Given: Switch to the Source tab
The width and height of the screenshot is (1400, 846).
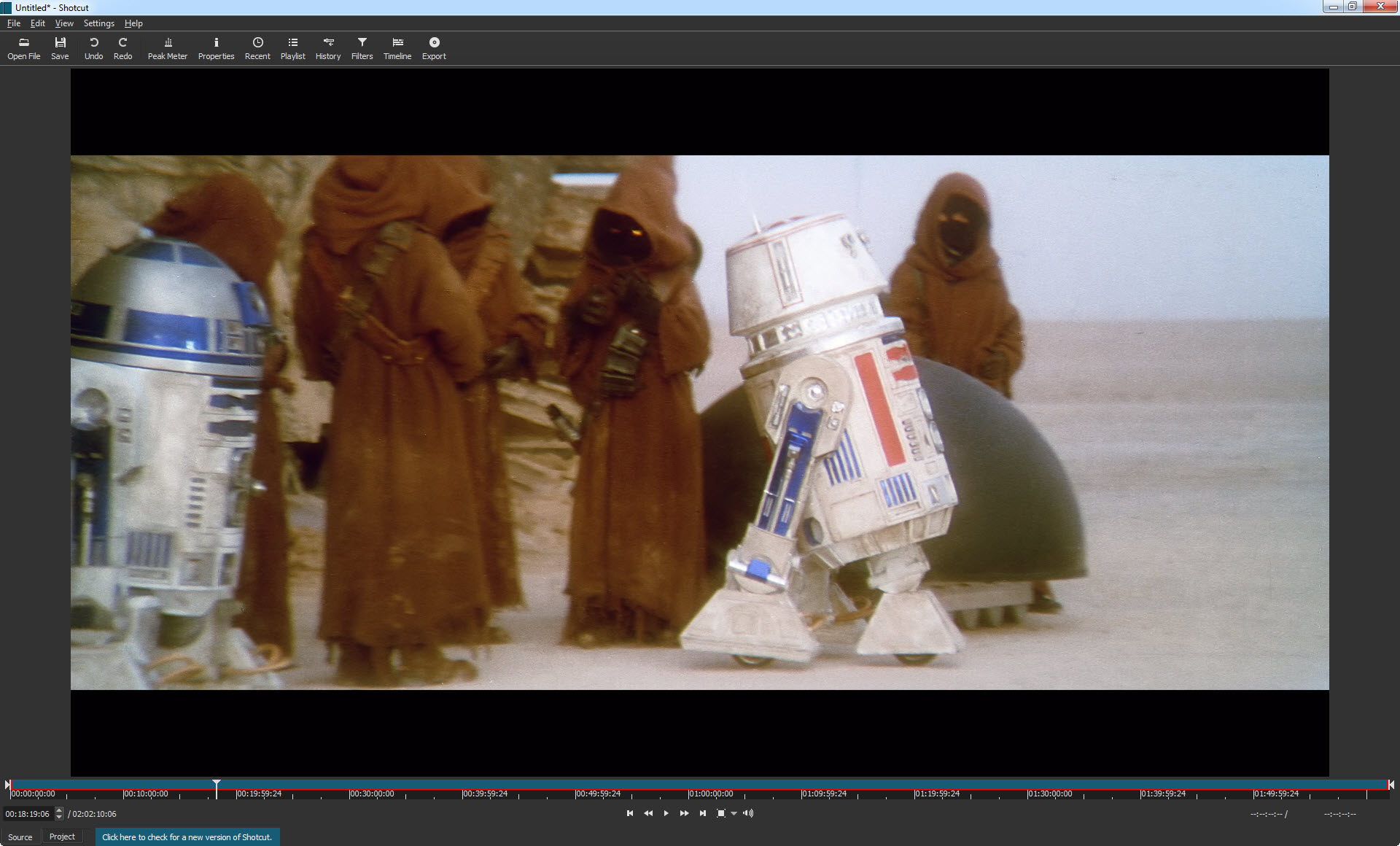Looking at the screenshot, I should pyautogui.click(x=20, y=837).
